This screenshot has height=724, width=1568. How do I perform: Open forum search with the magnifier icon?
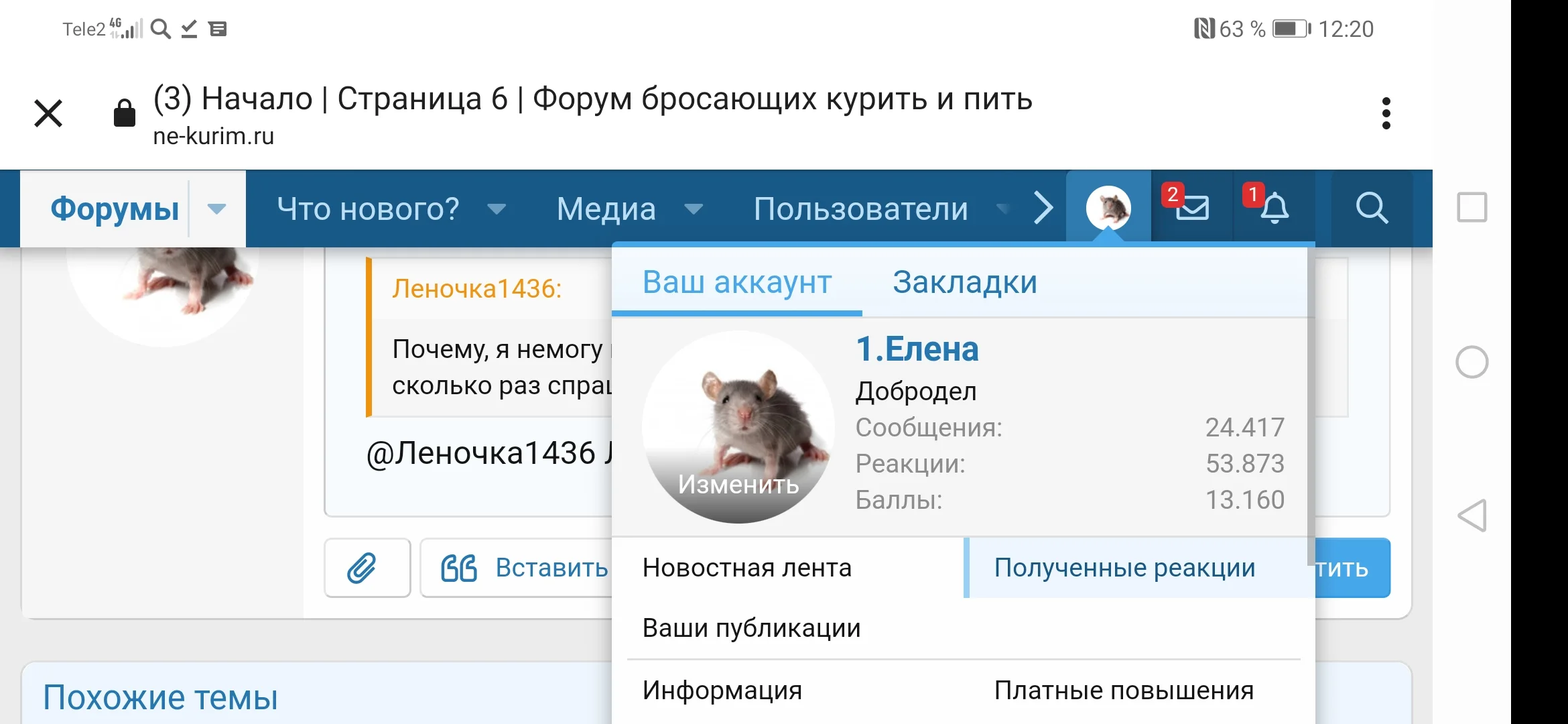1372,208
